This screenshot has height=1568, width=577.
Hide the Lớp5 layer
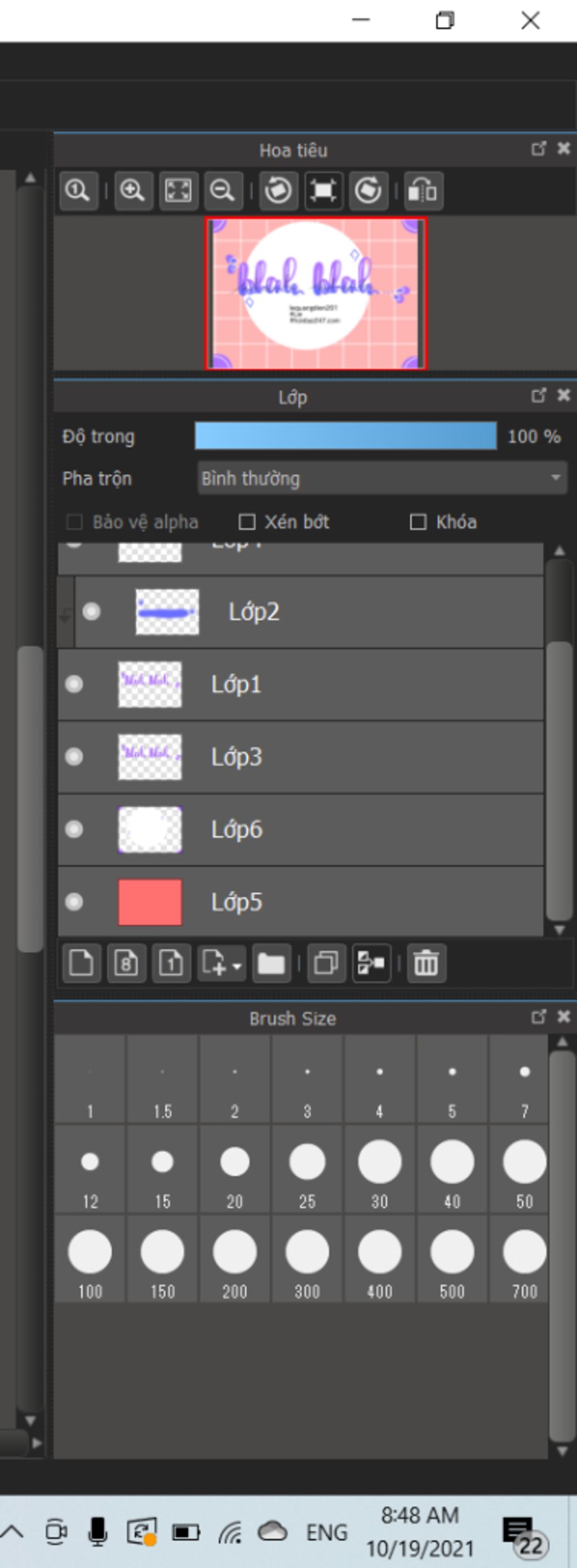tap(74, 902)
